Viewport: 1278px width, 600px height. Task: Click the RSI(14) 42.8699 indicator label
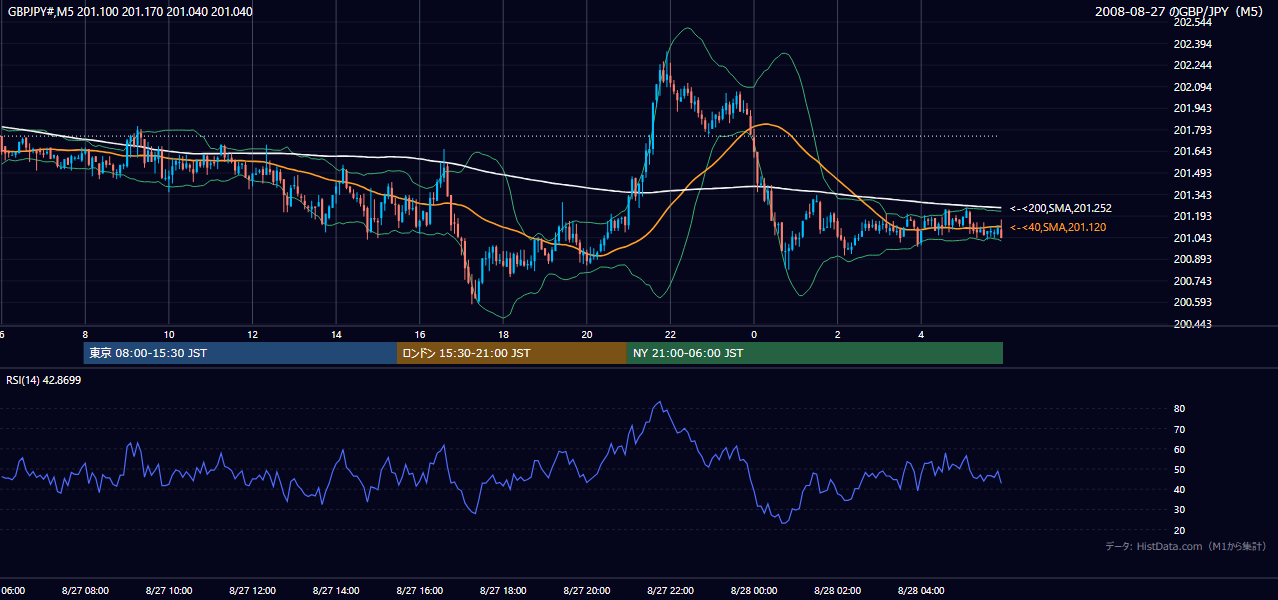point(44,380)
